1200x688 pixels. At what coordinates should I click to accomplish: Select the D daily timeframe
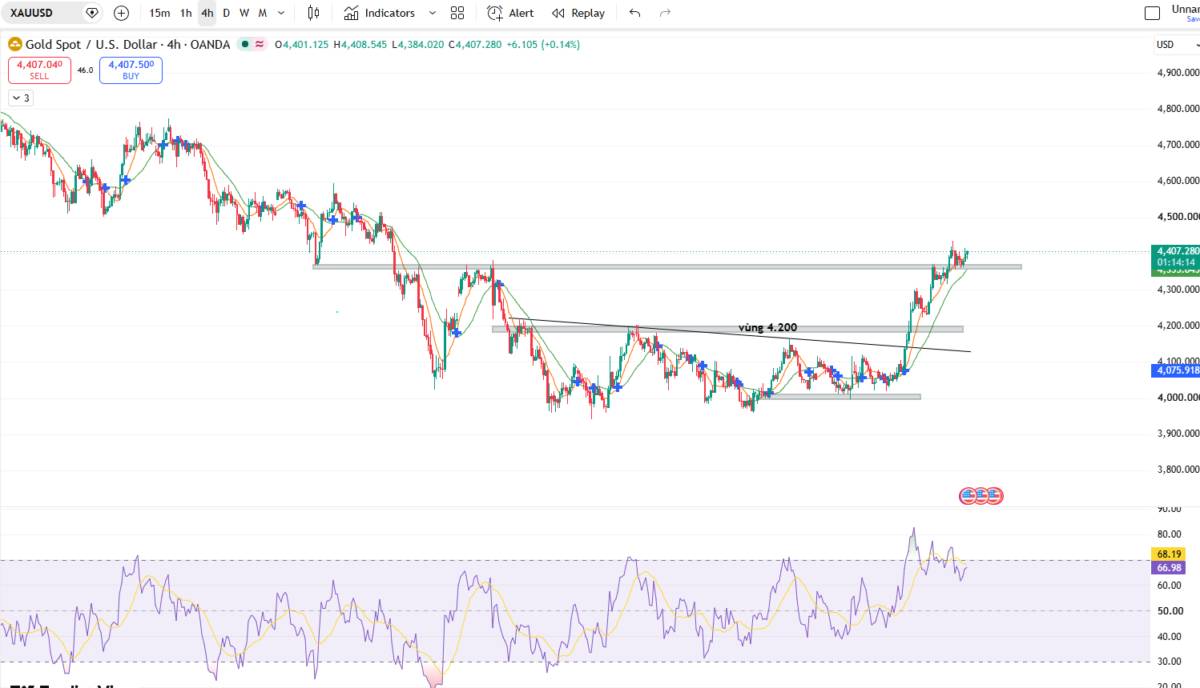[x=226, y=13]
